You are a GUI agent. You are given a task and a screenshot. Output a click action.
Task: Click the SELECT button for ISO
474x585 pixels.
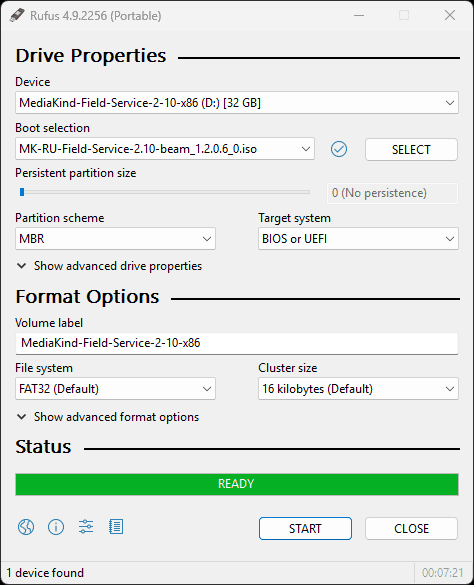point(411,150)
